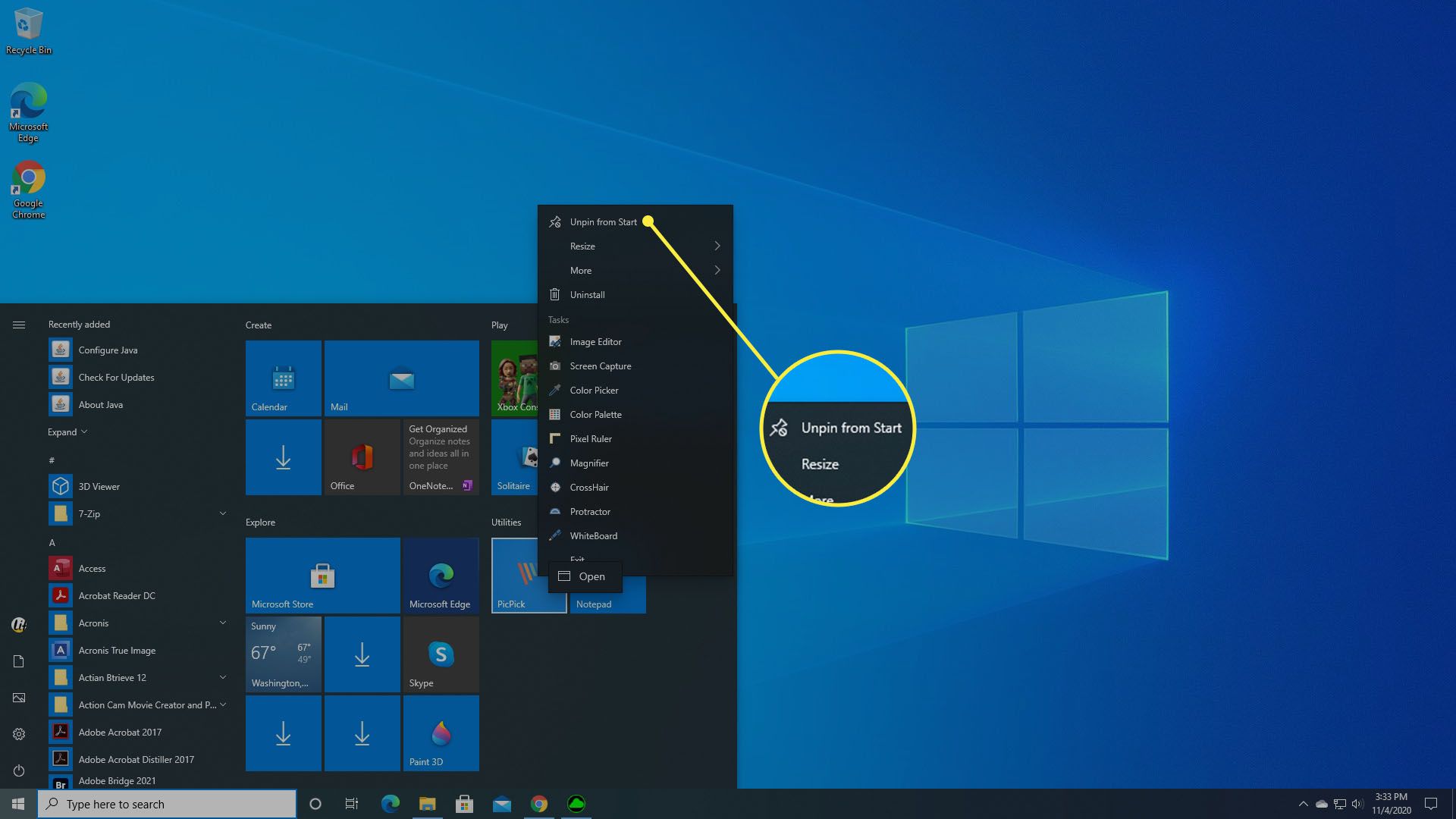Image resolution: width=1456 pixels, height=819 pixels.
Task: Select Unpin from Start option
Action: [x=603, y=221]
